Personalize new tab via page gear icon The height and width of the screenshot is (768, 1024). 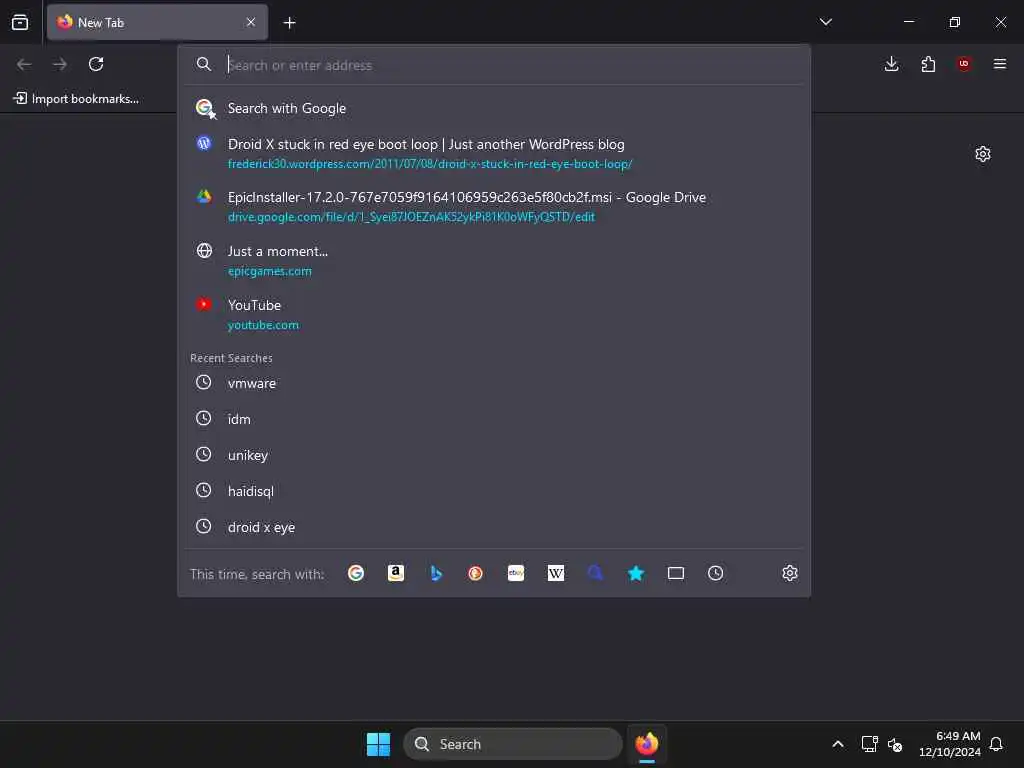[983, 154]
